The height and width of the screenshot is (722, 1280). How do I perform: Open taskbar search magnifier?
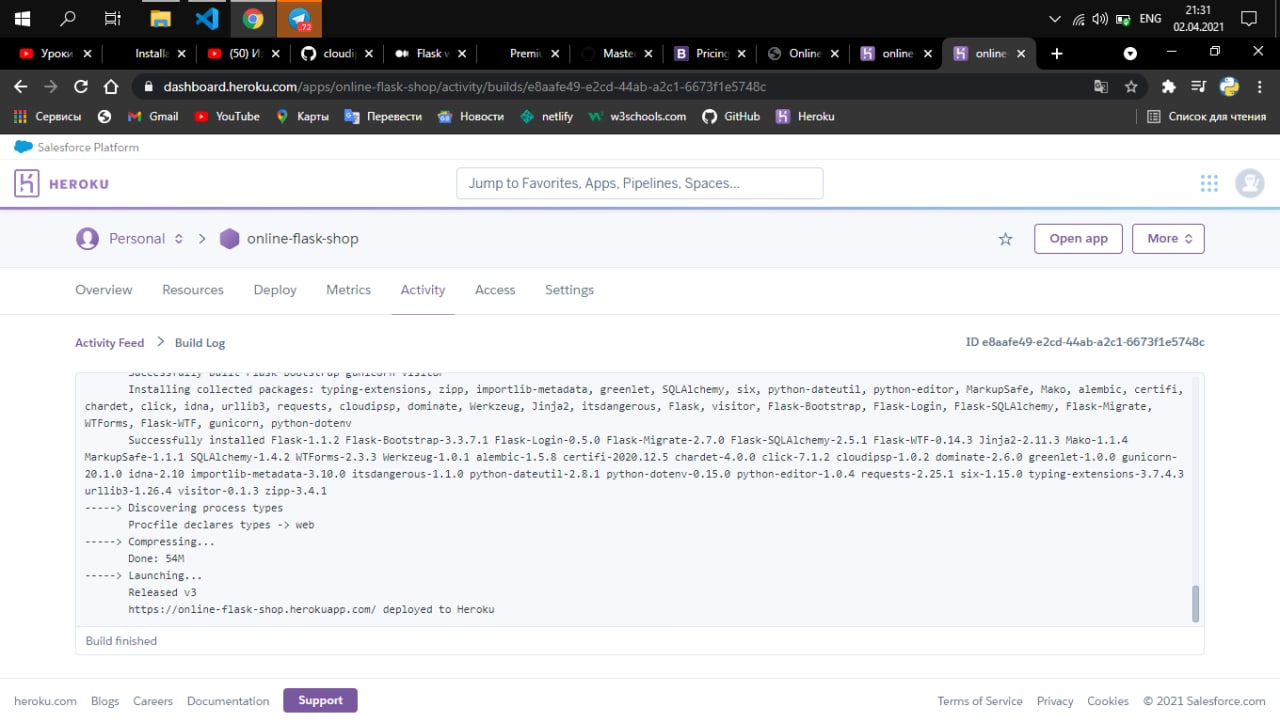click(68, 18)
